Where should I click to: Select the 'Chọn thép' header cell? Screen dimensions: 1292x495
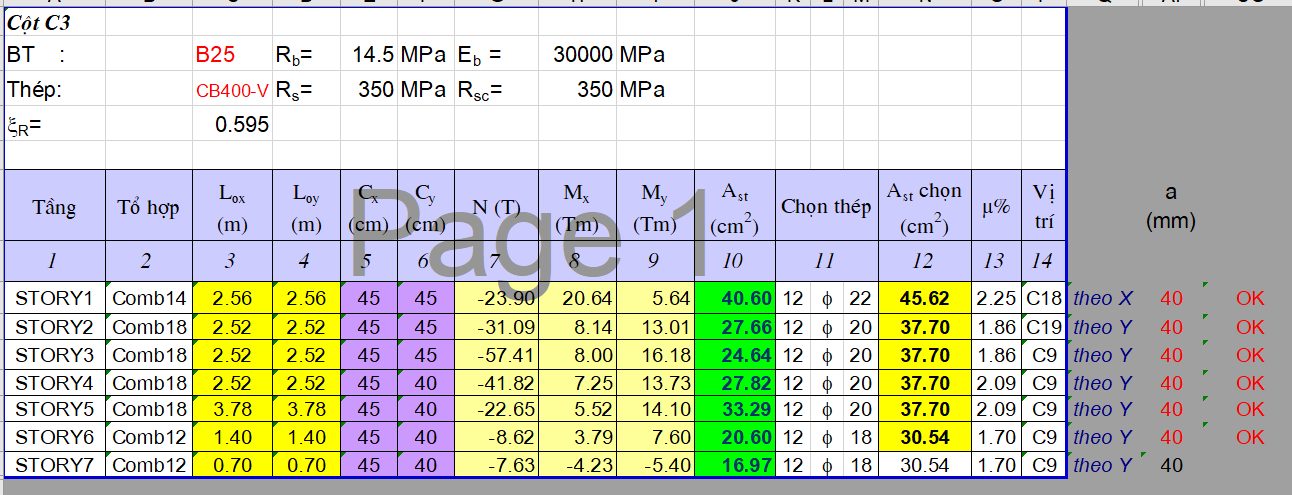826,207
